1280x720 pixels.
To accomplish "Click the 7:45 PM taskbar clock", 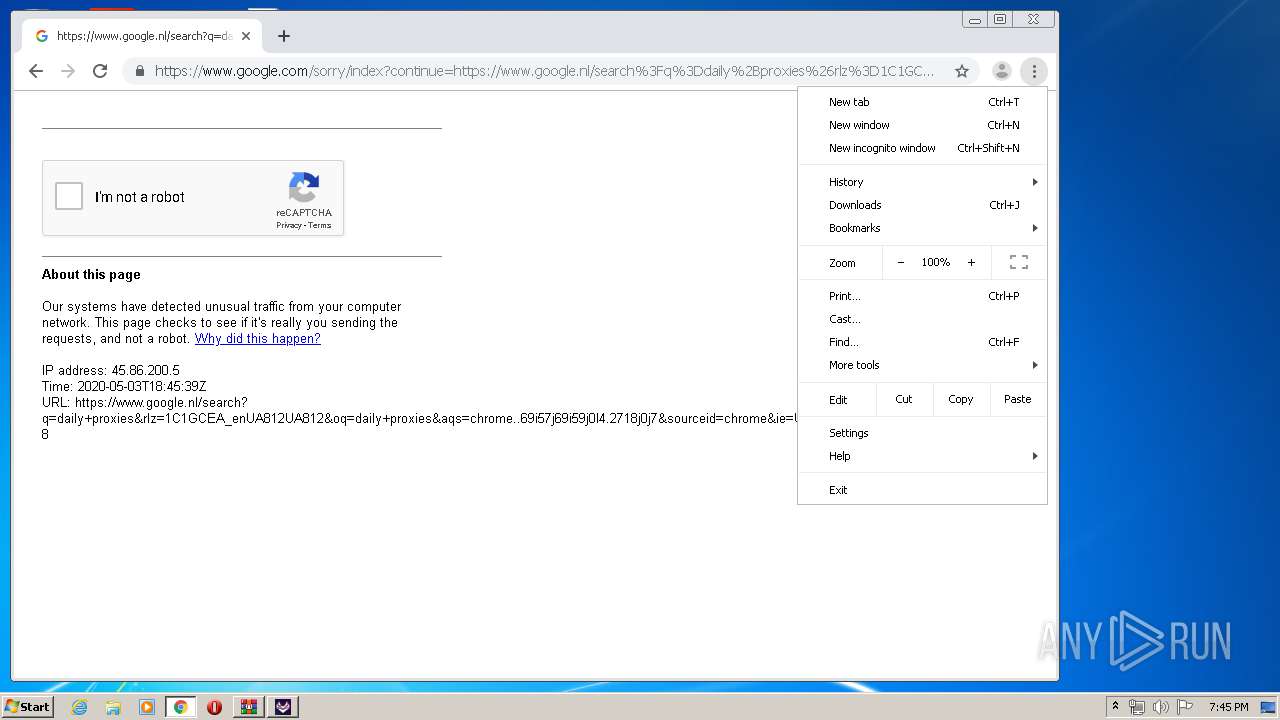I will click(x=1228, y=707).
